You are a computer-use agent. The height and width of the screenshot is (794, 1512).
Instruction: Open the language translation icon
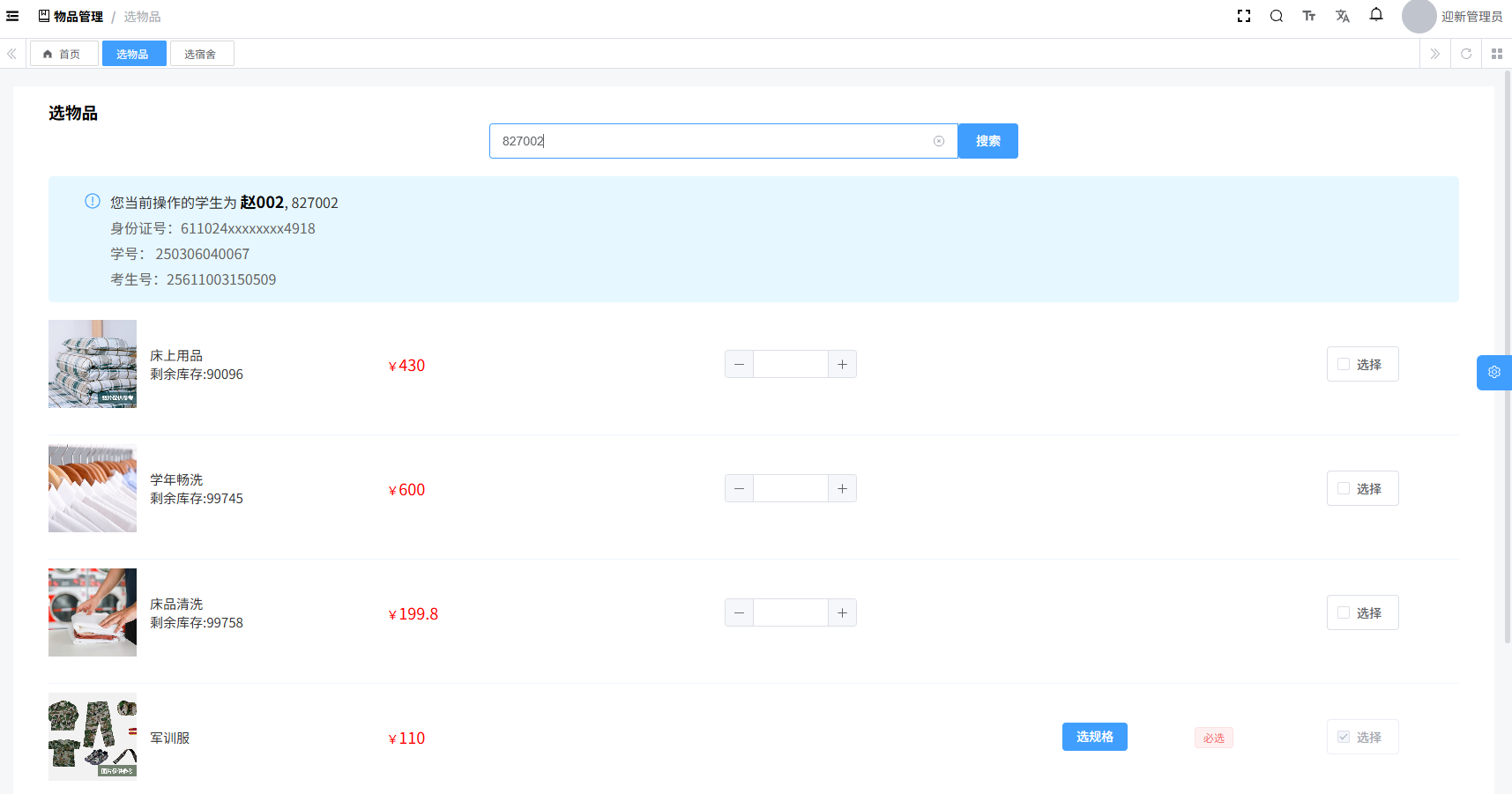coord(1342,16)
